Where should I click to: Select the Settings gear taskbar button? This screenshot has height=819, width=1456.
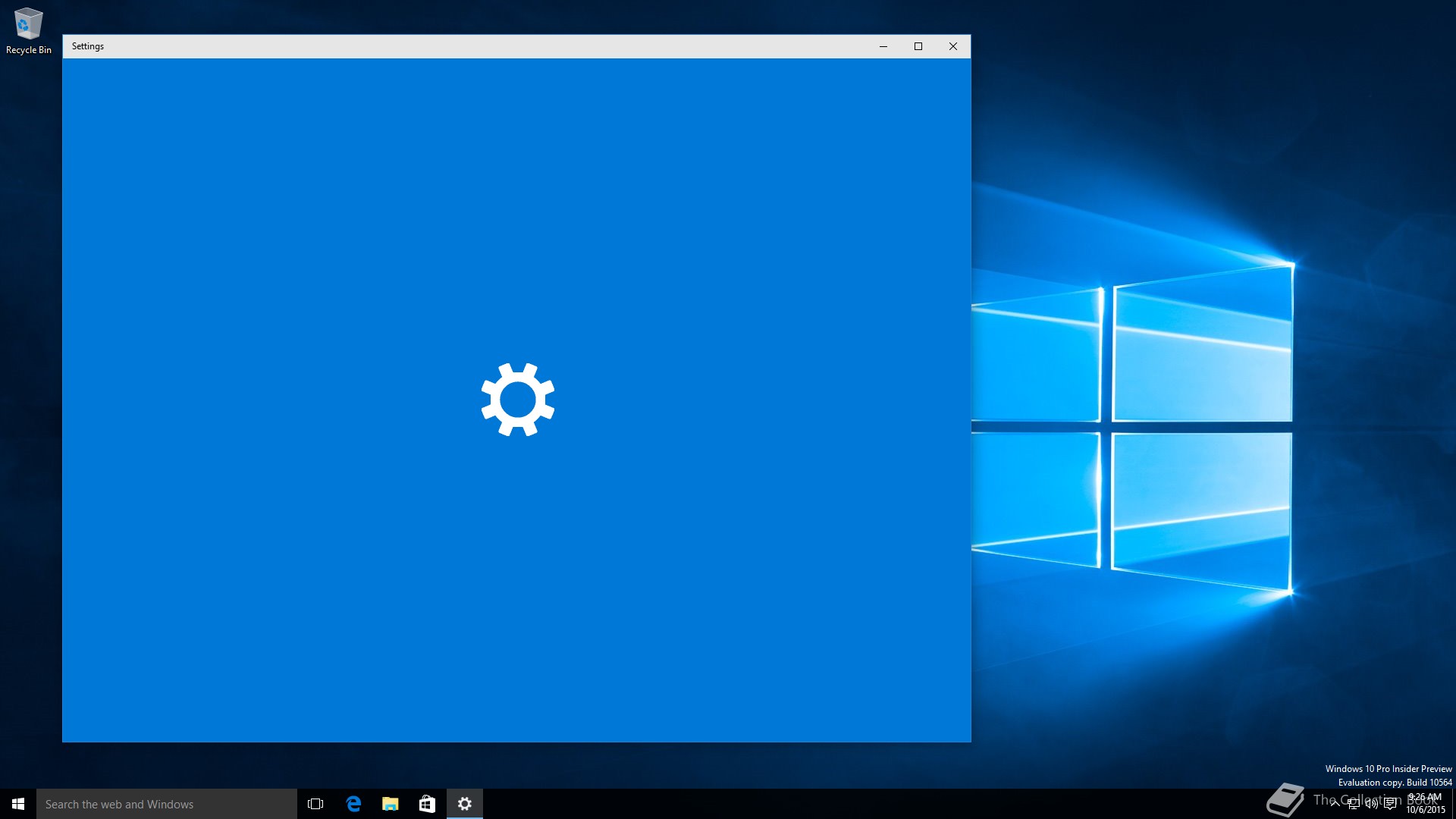pos(465,804)
